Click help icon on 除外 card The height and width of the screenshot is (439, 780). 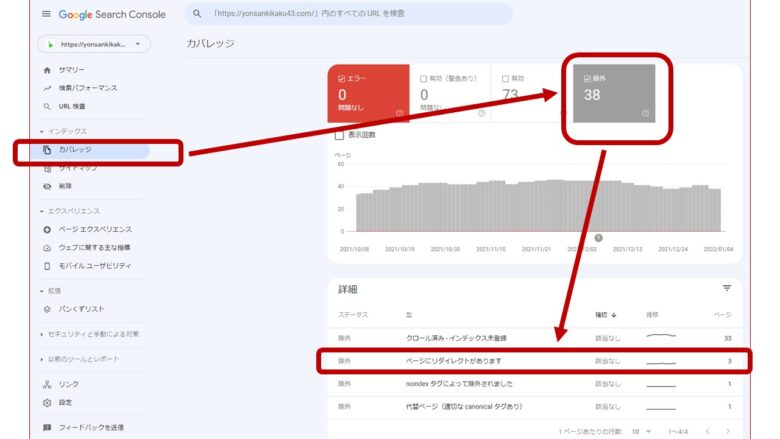coord(645,113)
